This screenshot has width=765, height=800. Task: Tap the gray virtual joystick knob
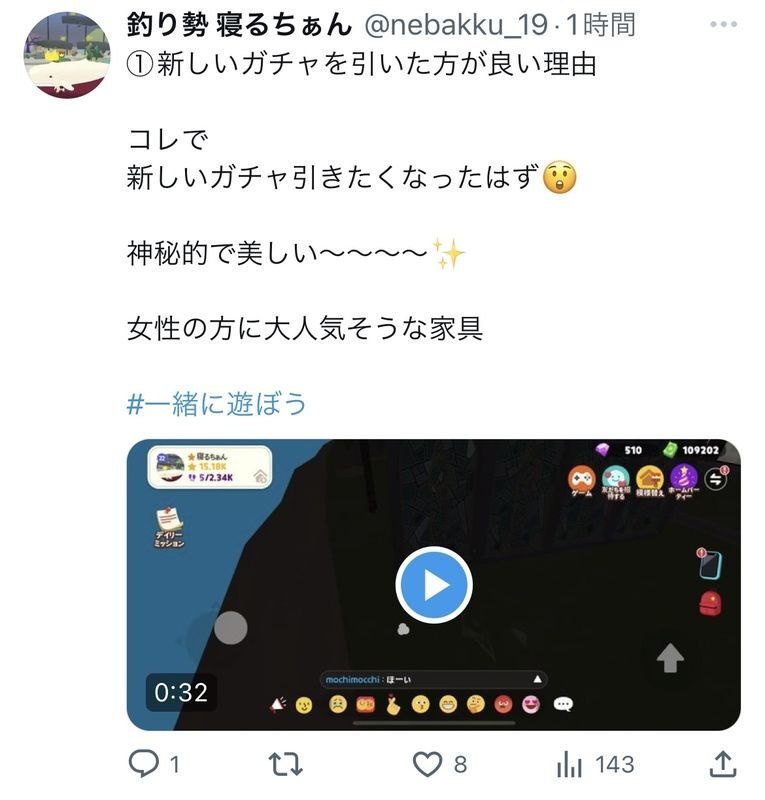click(x=231, y=628)
